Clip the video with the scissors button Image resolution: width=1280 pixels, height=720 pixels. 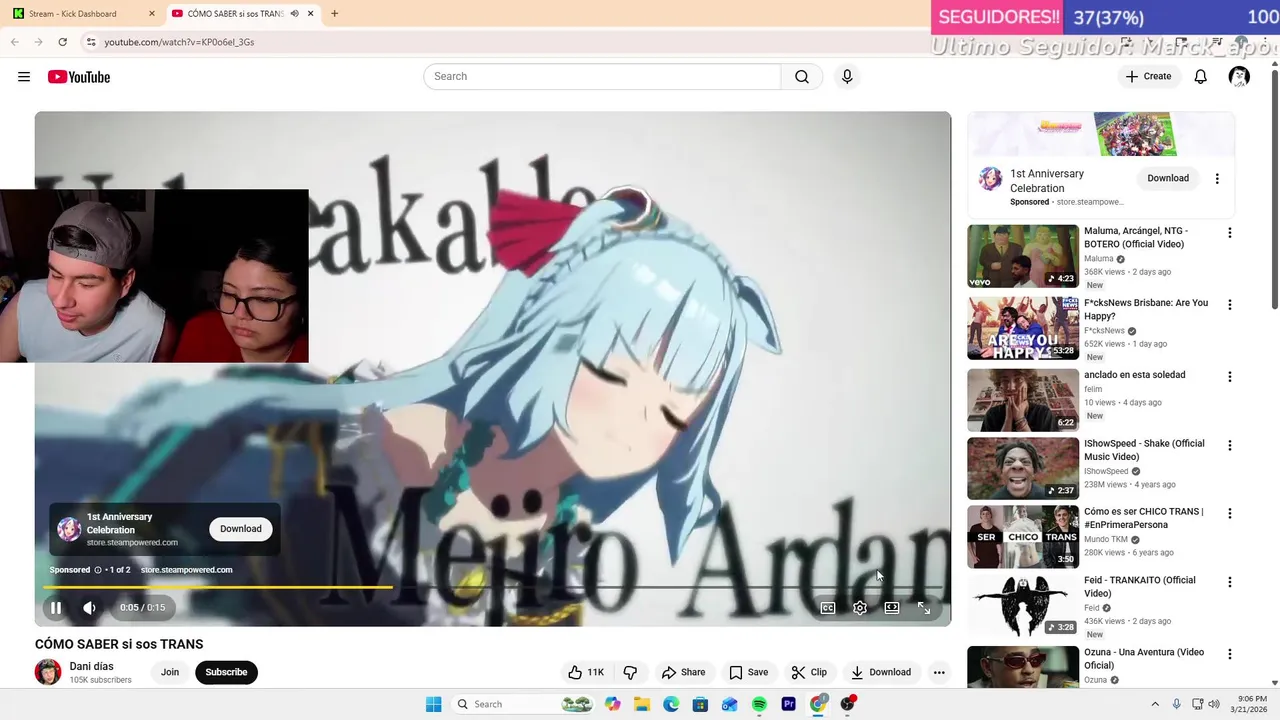tap(809, 672)
